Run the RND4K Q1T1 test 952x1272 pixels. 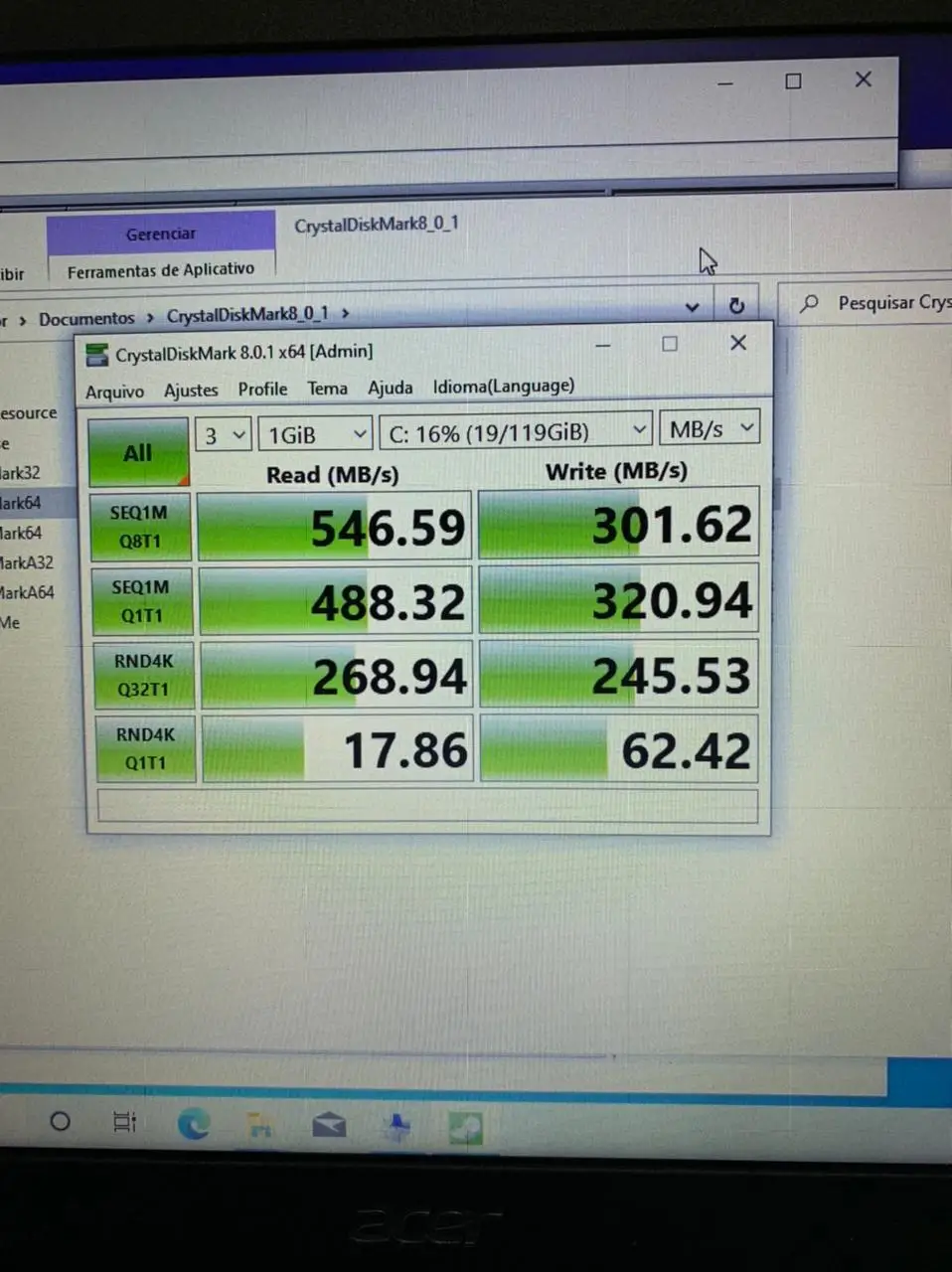coord(145,748)
